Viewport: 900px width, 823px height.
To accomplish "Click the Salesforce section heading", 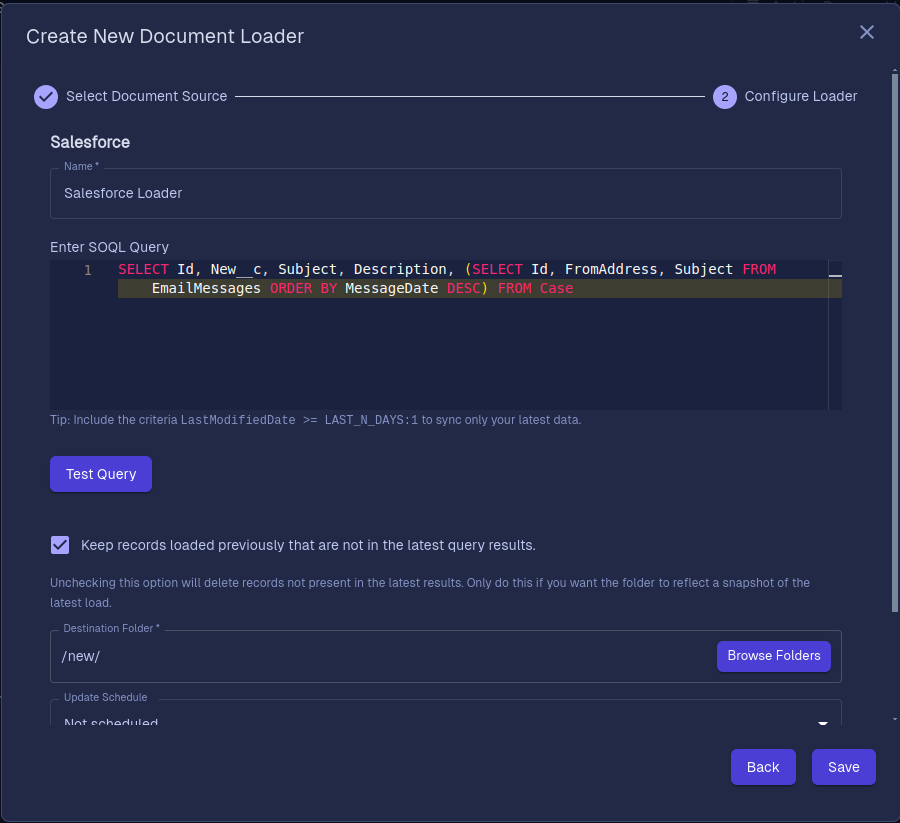I will point(90,142).
